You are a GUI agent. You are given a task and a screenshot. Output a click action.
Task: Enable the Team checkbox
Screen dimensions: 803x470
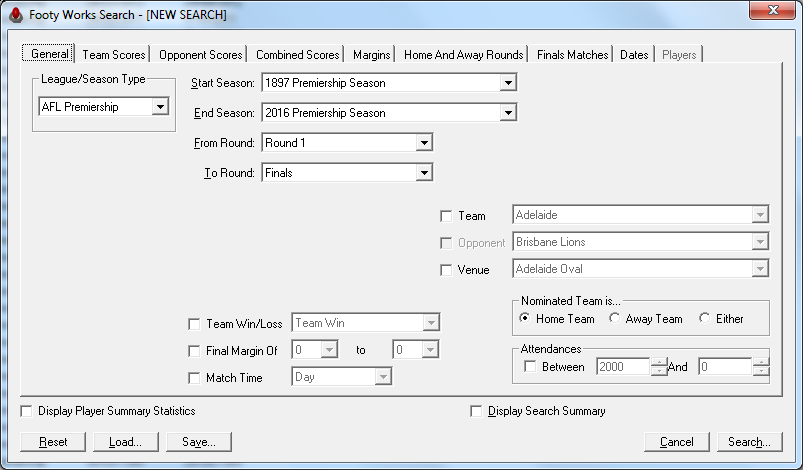446,215
